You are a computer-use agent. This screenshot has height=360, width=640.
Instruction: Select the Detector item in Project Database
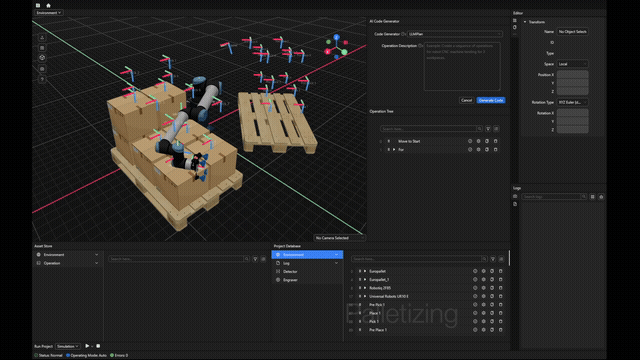pyautogui.click(x=307, y=271)
